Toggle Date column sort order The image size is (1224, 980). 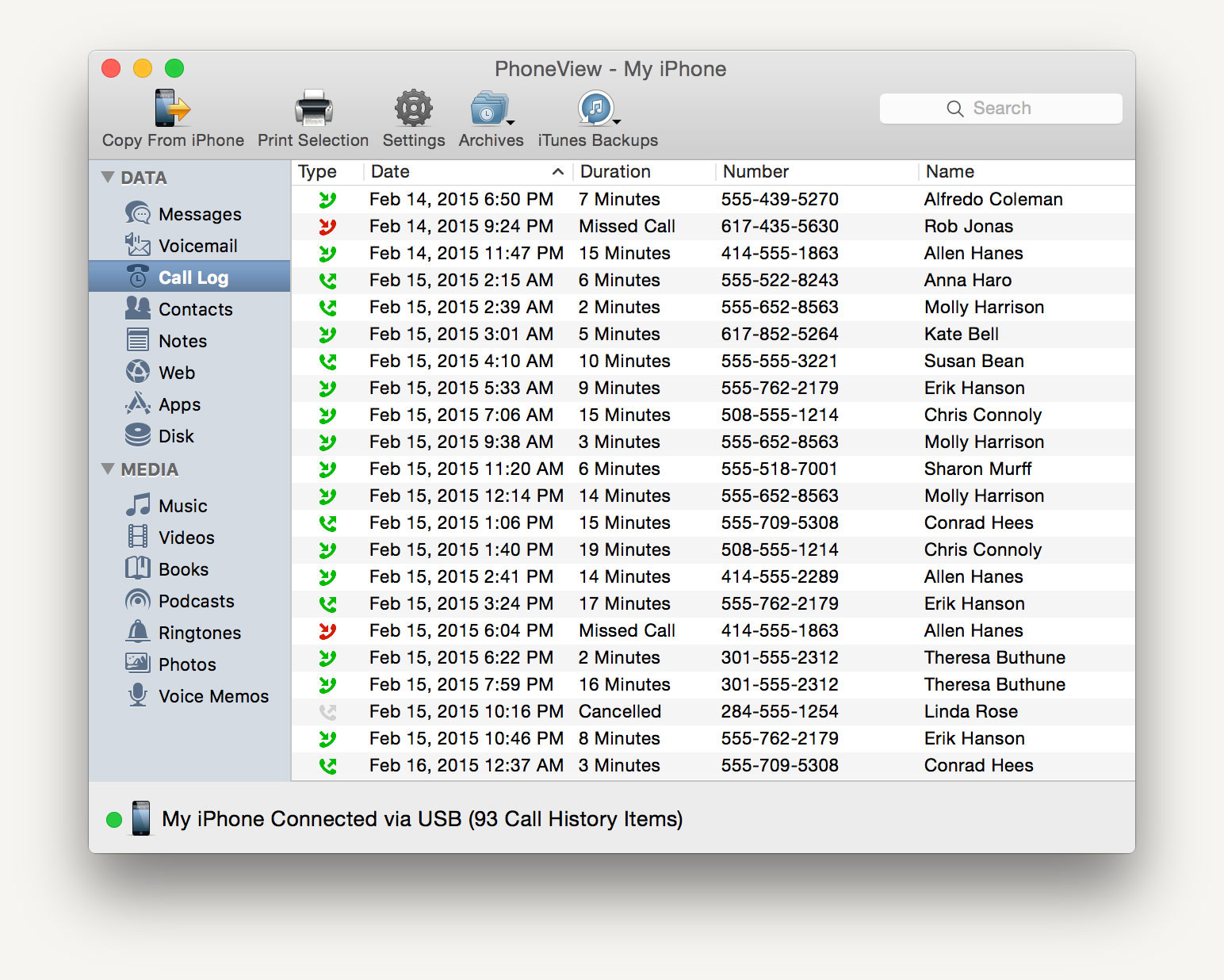coord(557,171)
